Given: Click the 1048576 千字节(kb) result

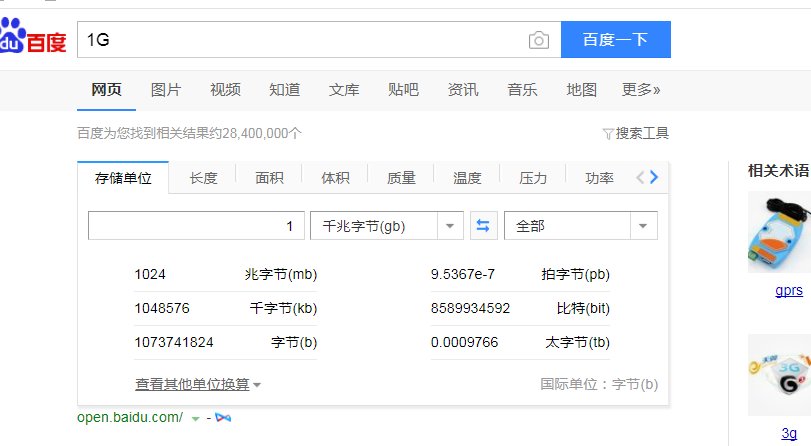Looking at the screenshot, I should coord(226,308).
